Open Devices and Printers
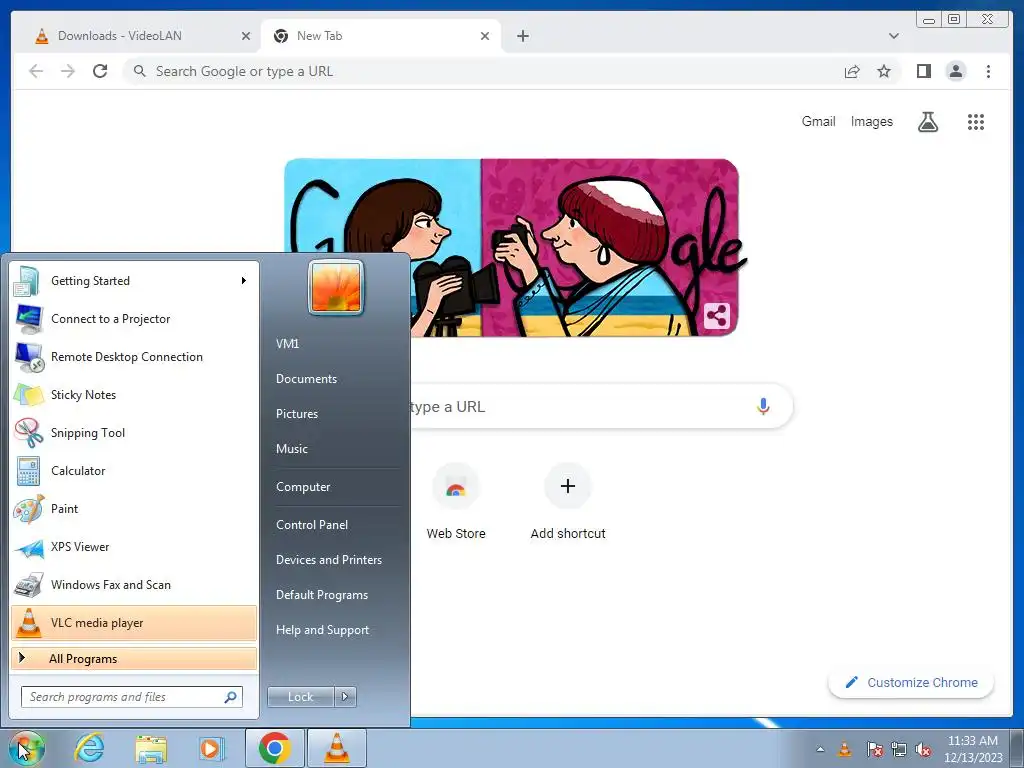The image size is (1024, 768). [329, 560]
